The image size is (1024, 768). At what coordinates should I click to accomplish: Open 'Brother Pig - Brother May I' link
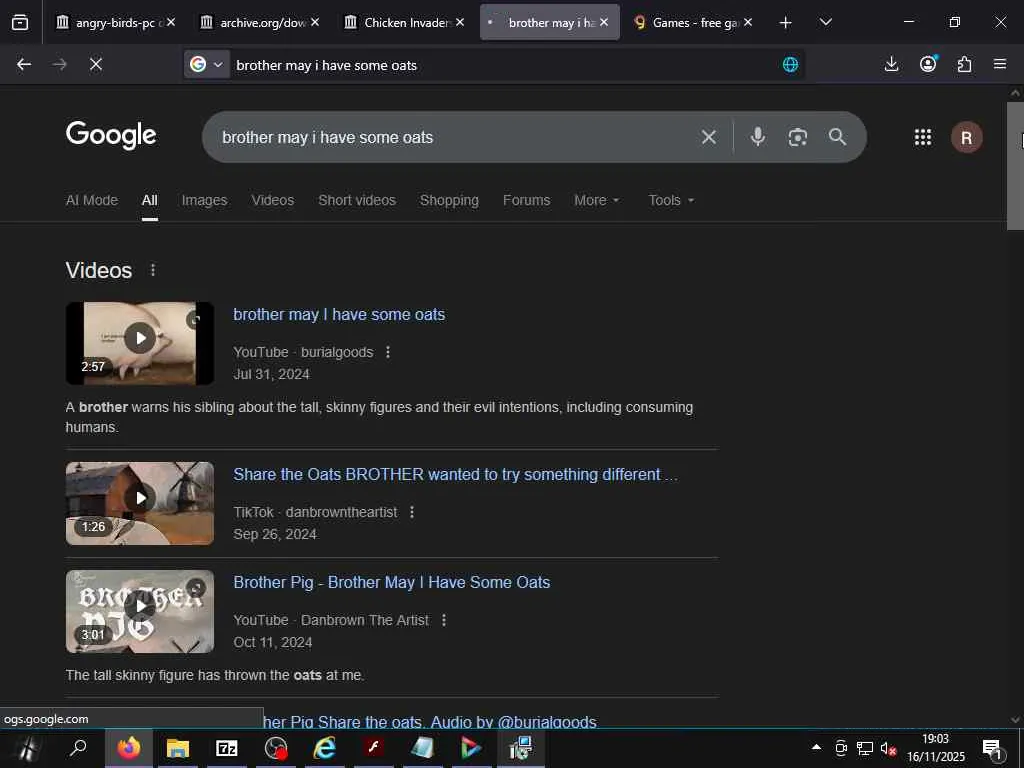[392, 583]
